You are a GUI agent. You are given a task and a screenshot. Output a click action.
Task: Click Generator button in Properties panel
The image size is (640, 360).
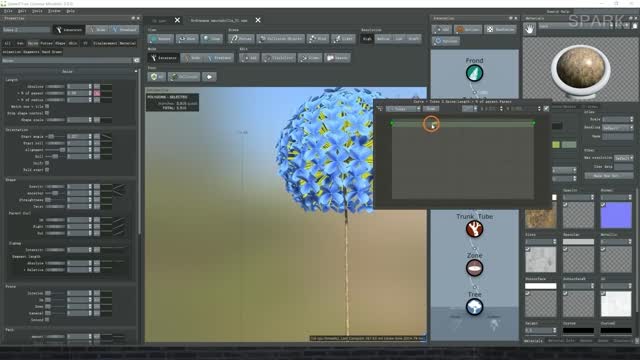69,30
